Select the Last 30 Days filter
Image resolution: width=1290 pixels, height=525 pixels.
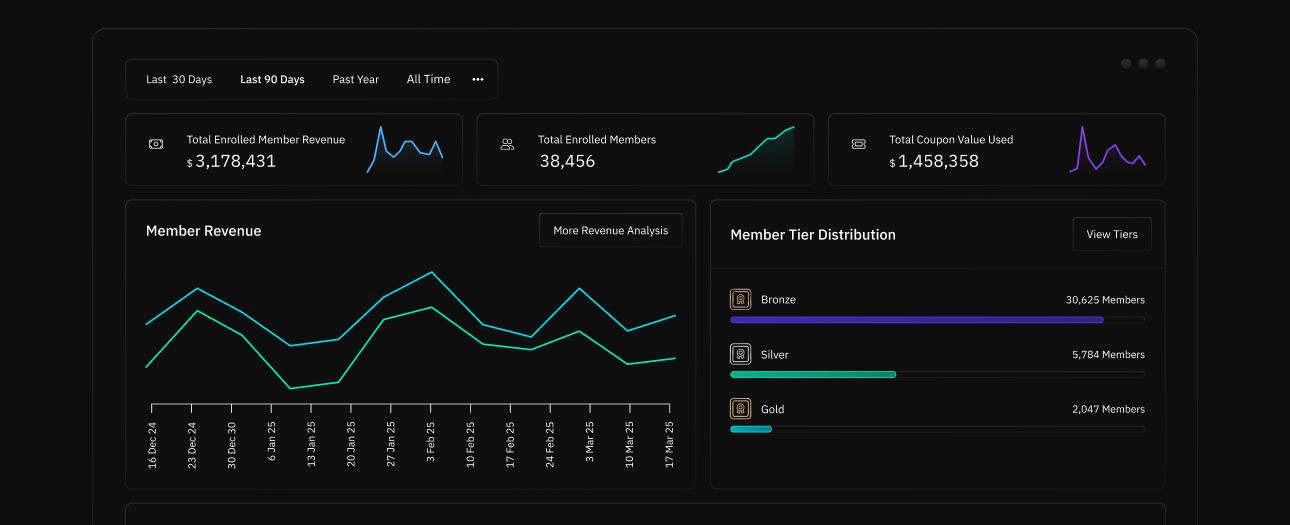point(179,80)
